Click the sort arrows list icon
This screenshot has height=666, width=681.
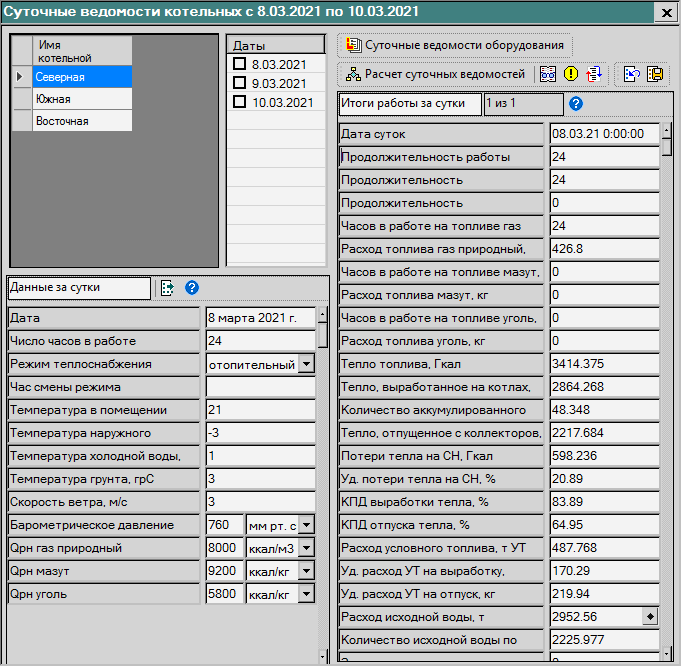594,74
